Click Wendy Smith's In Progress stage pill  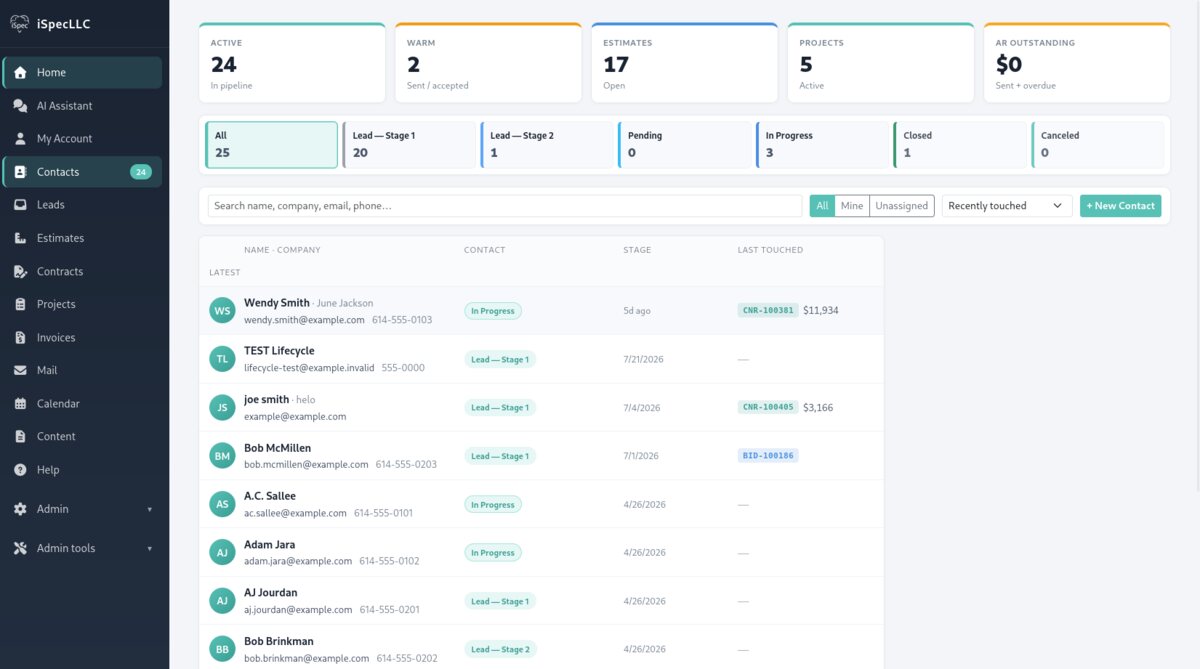tap(493, 311)
